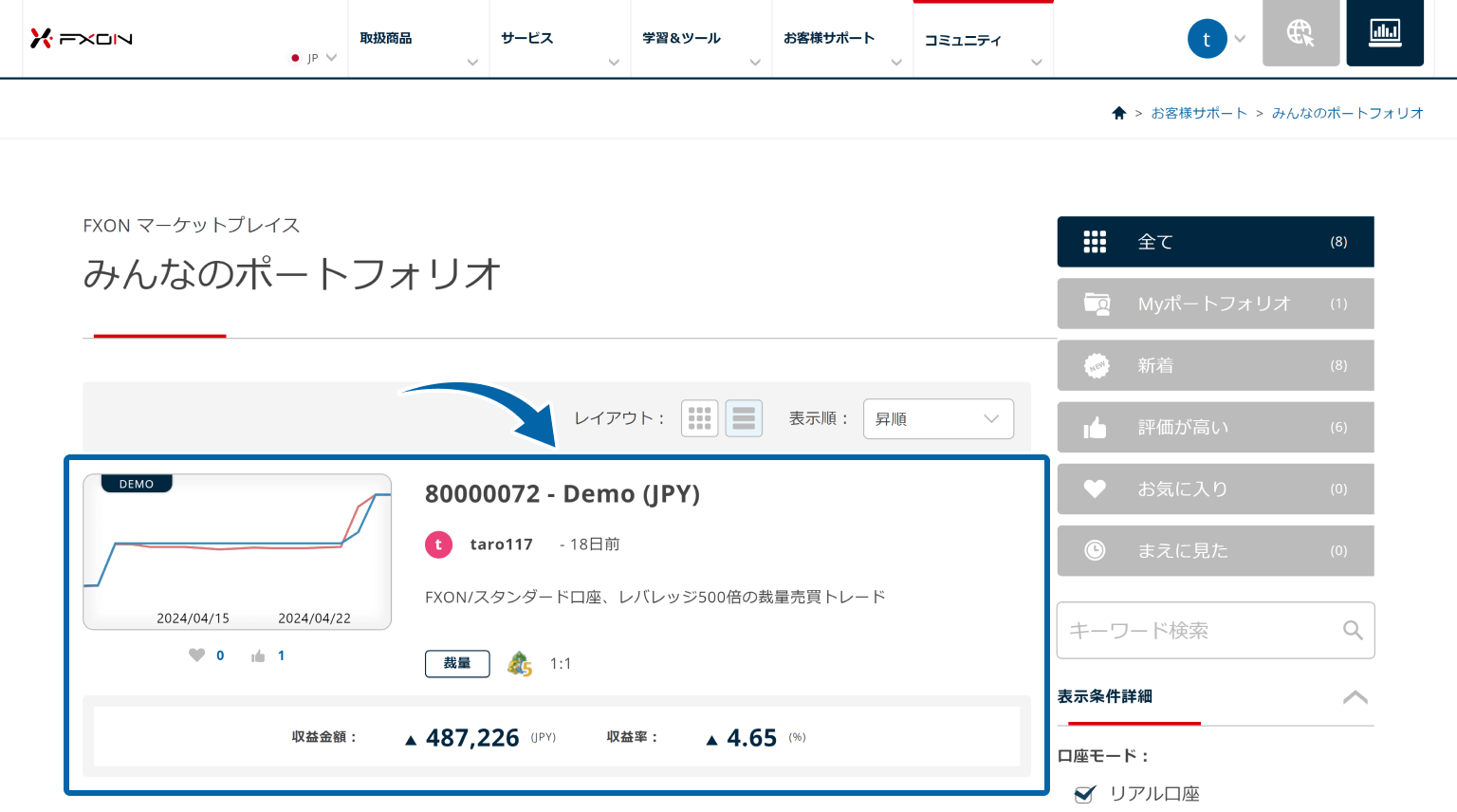Click the 1:1 leverage value
Viewport: 1457px width, 812px height.
(561, 664)
